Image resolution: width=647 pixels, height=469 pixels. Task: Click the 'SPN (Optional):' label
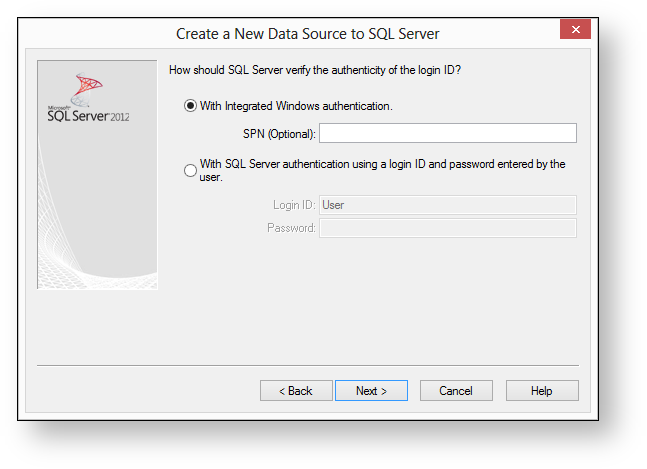click(x=279, y=134)
